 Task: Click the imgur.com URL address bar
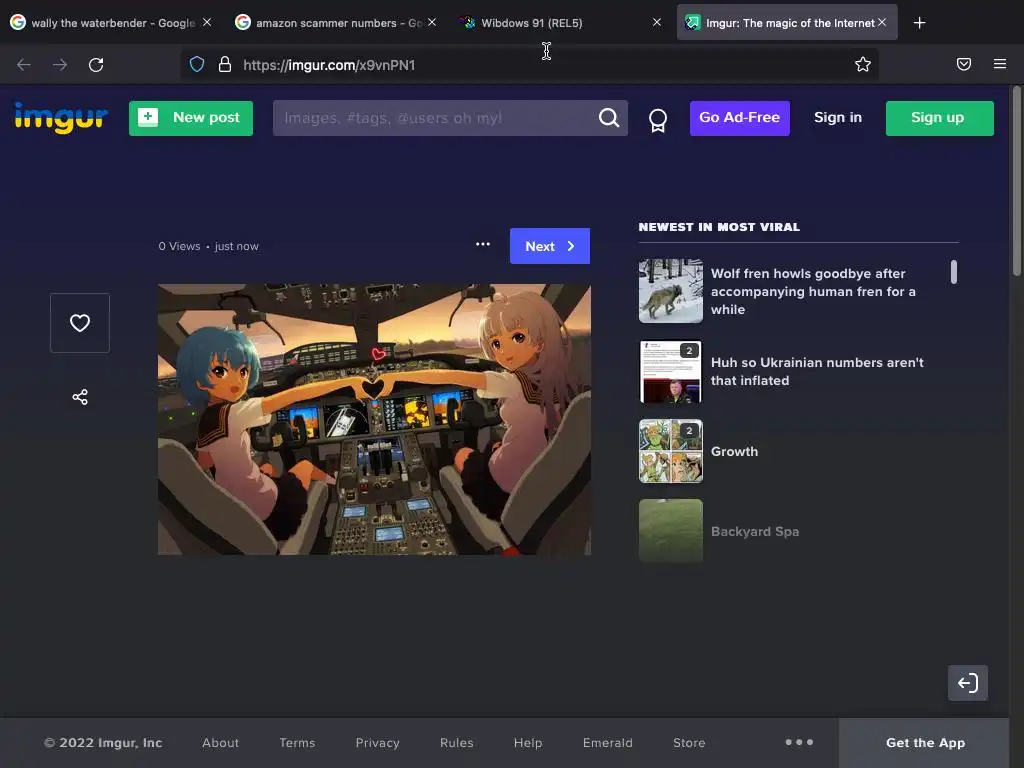(x=529, y=65)
